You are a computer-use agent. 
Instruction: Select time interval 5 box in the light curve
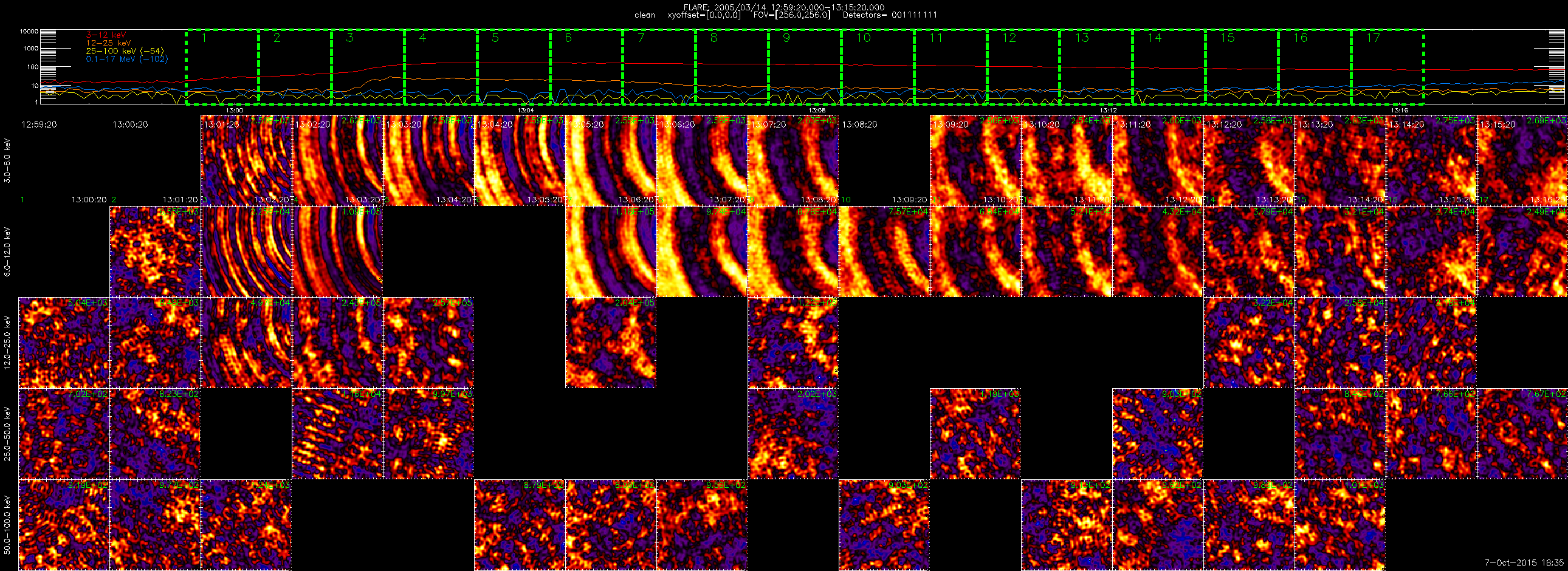[514, 67]
